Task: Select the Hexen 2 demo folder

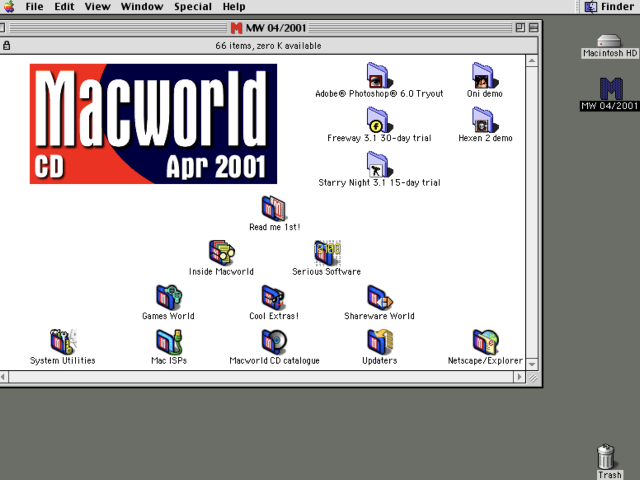Action: click(x=484, y=120)
